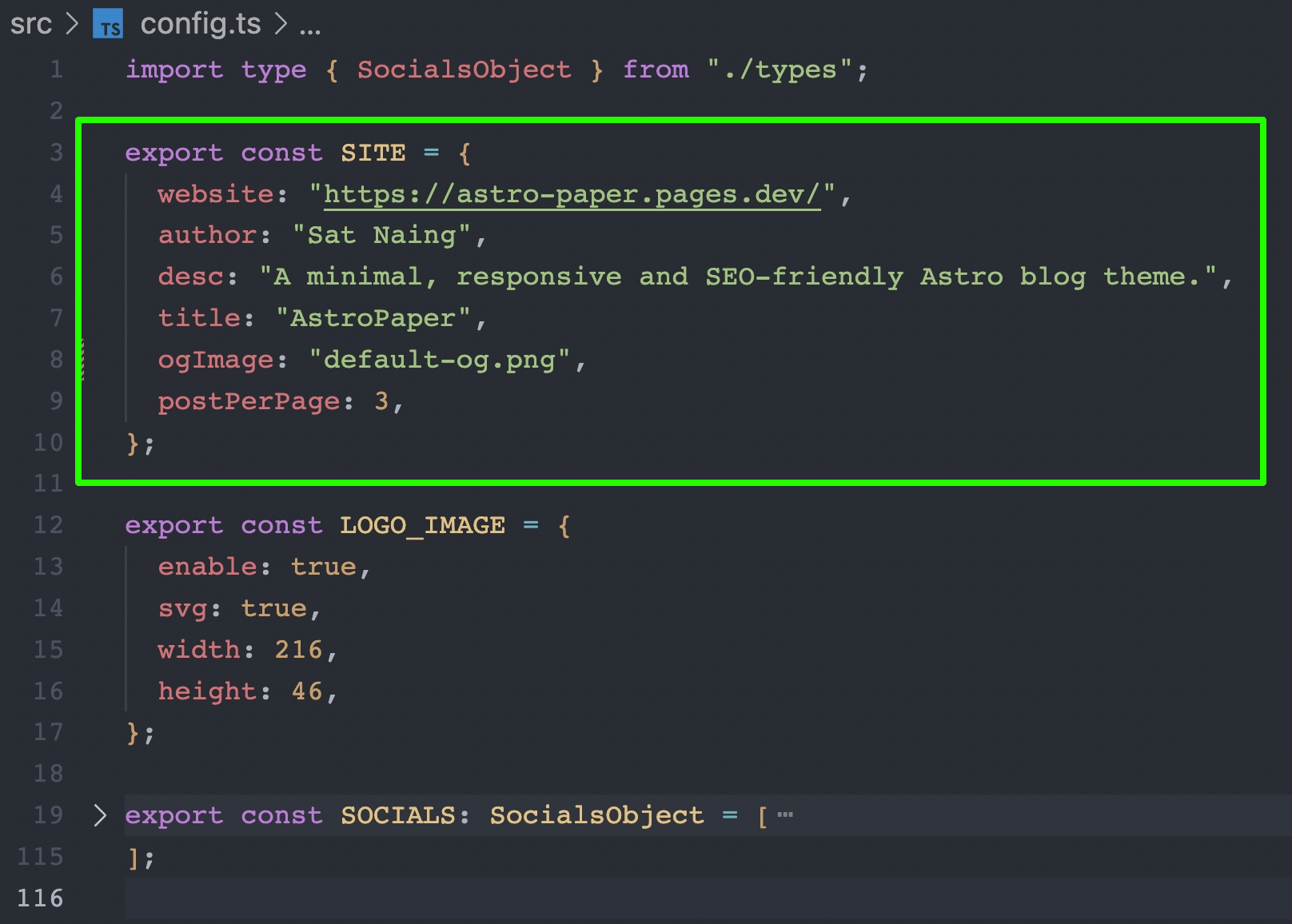Select config.ts in the breadcrumb
Viewport: 1292px width, 924px height.
(201, 24)
